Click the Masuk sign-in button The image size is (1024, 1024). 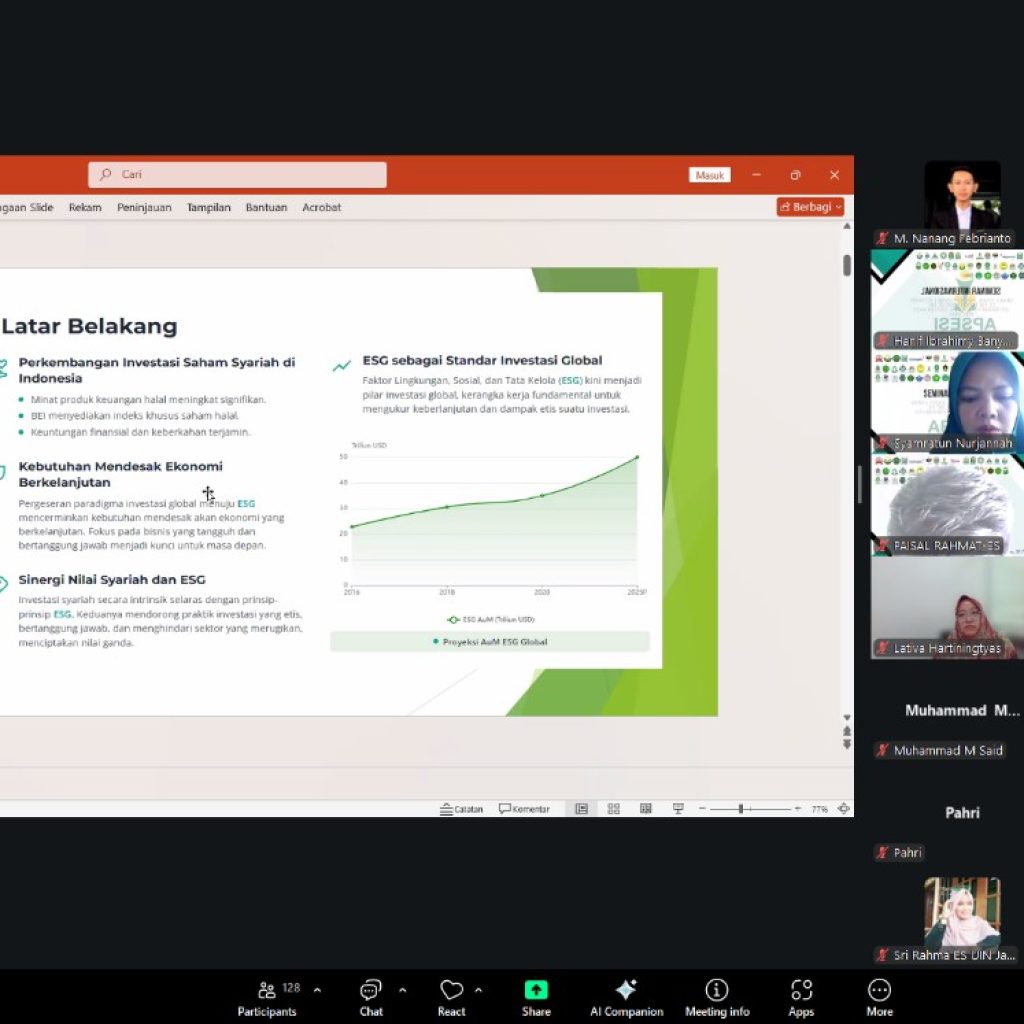[710, 175]
